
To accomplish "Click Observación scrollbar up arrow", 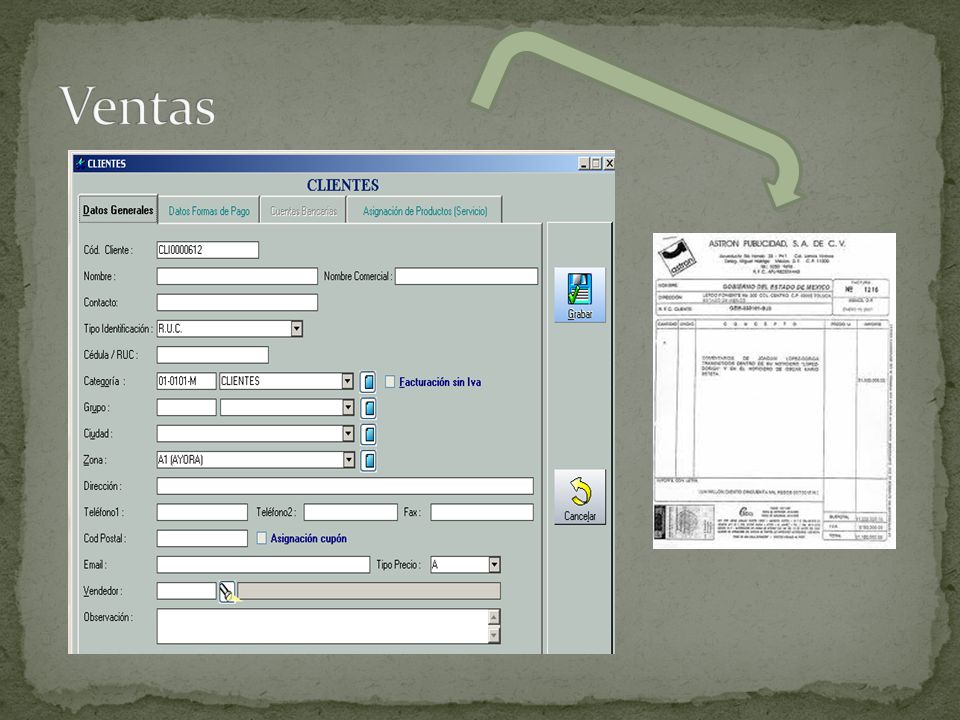I will click(494, 617).
